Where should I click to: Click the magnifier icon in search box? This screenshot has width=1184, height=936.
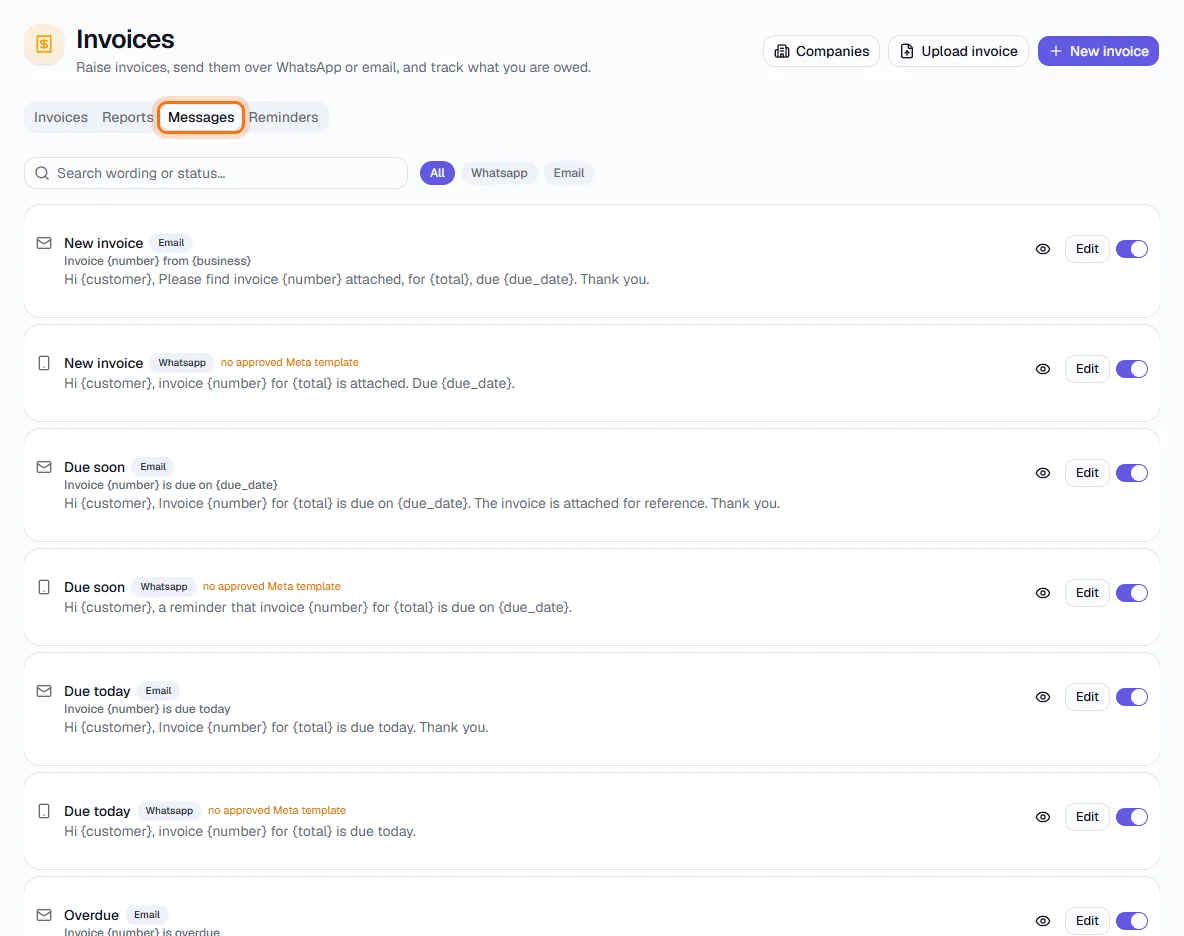point(42,173)
